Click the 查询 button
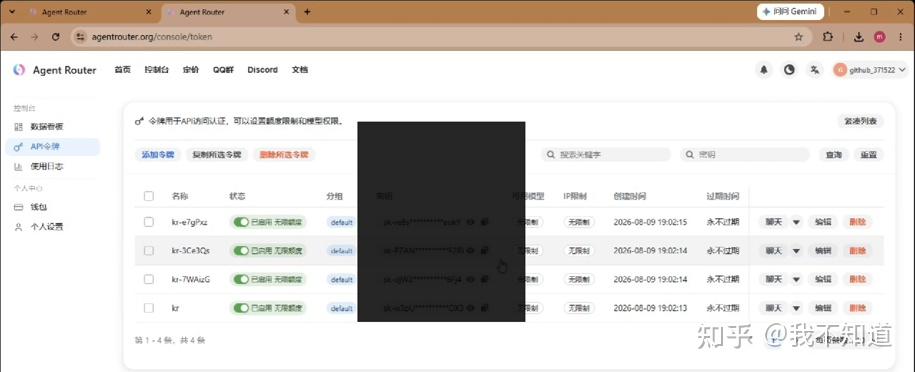This screenshot has height=372, width=915. click(x=834, y=155)
